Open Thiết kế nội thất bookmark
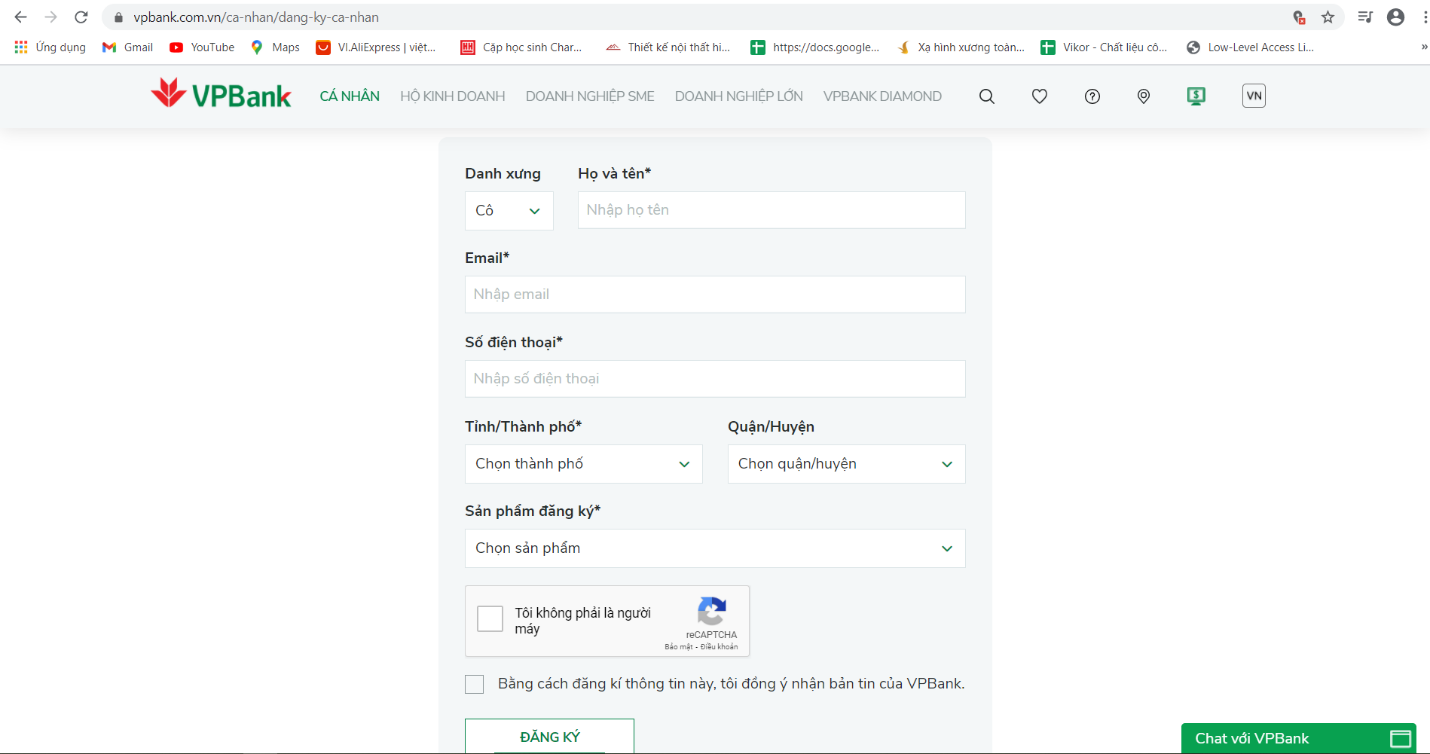The height and width of the screenshot is (754, 1430). point(667,47)
